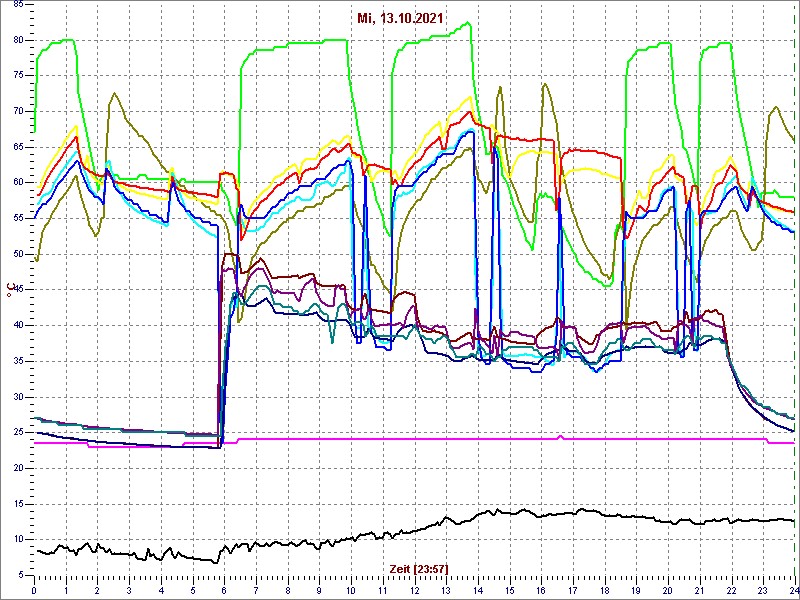Image resolution: width=800 pixels, height=600 pixels.
Task: Click the °C unit label on vertical axis
Action: (9, 290)
